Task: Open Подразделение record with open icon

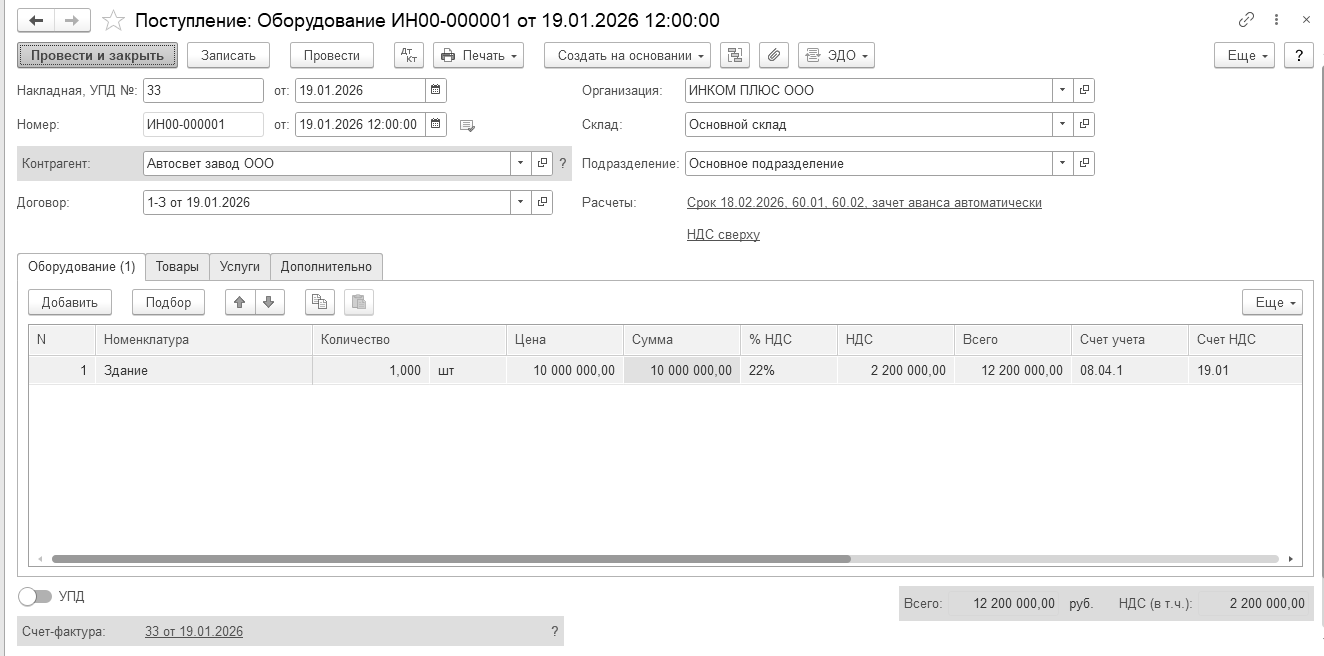Action: click(1084, 163)
